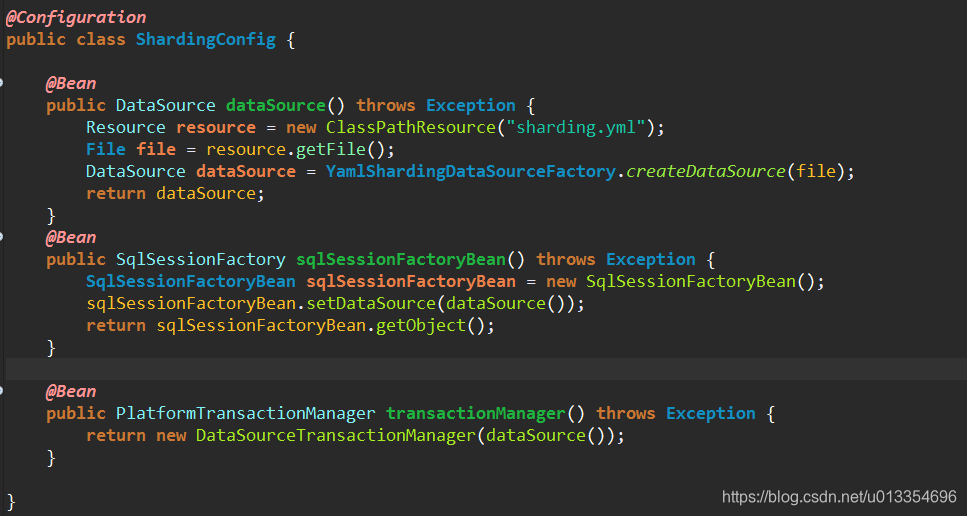Screen dimensions: 967x516
Task: Click the setDataSource method call
Action: [x=371, y=304]
